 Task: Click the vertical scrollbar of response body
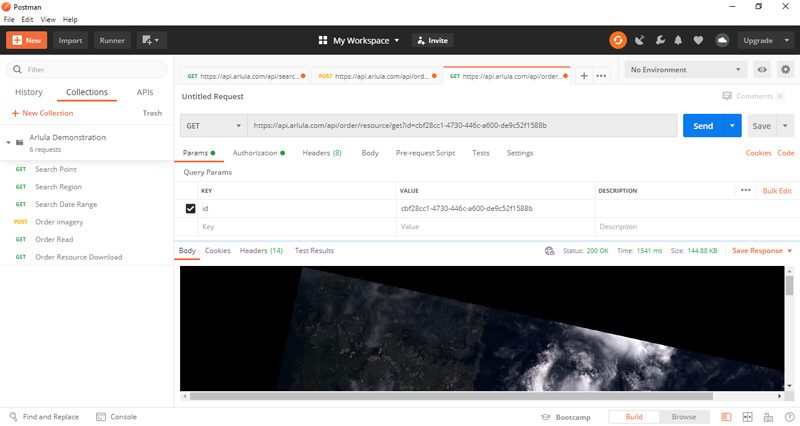pyautogui.click(x=789, y=286)
